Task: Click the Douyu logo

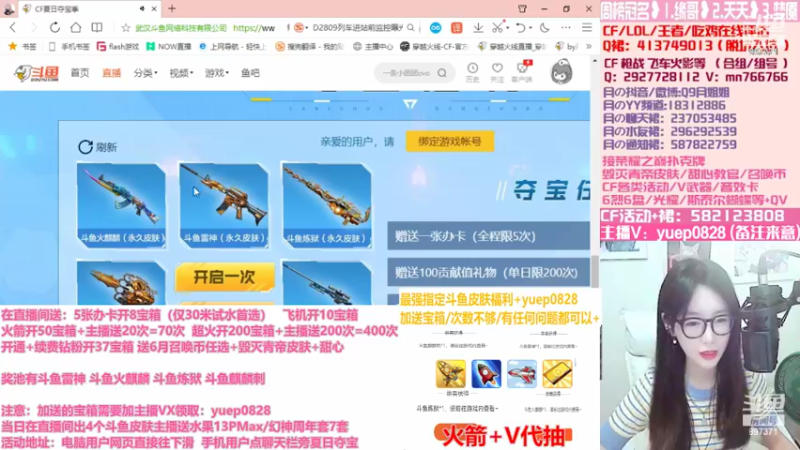Action: (x=36, y=73)
